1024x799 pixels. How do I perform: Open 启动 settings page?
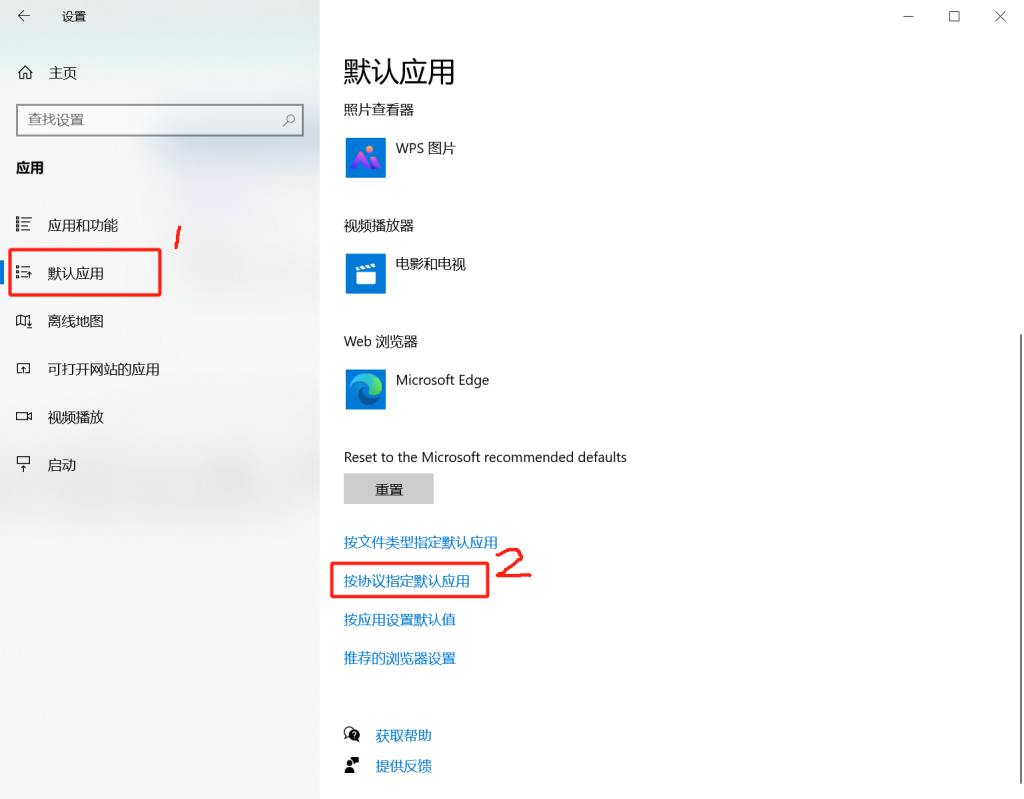click(x=62, y=465)
